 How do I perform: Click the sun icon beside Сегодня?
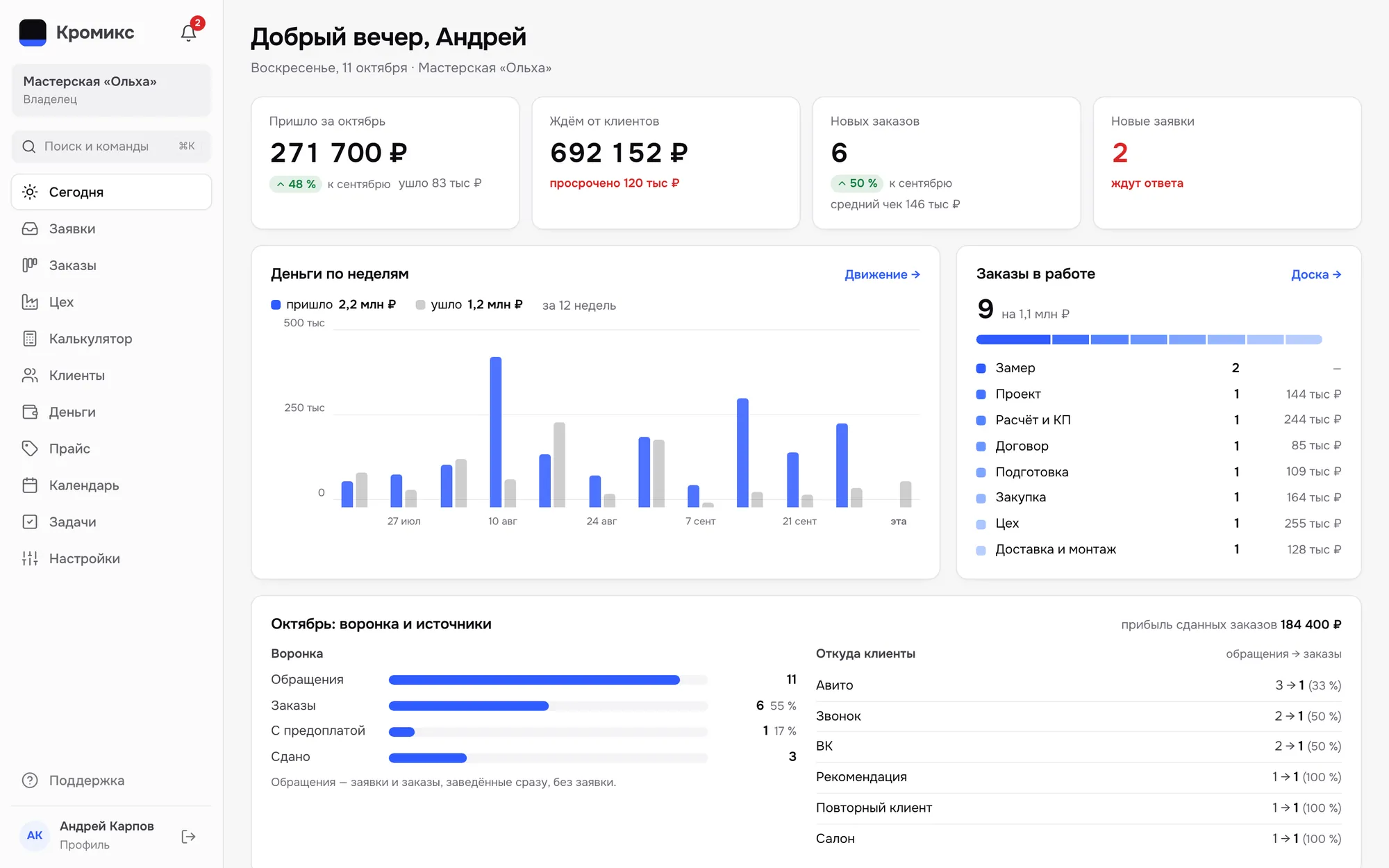(30, 192)
